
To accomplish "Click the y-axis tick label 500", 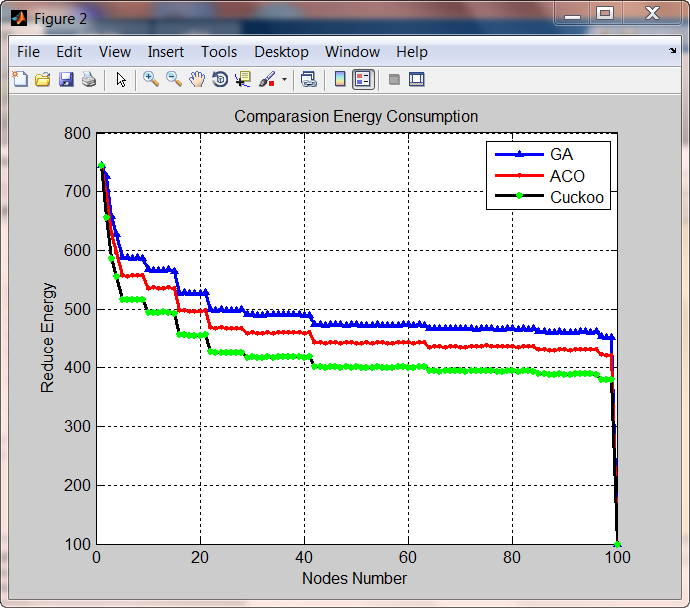I will [x=77, y=309].
